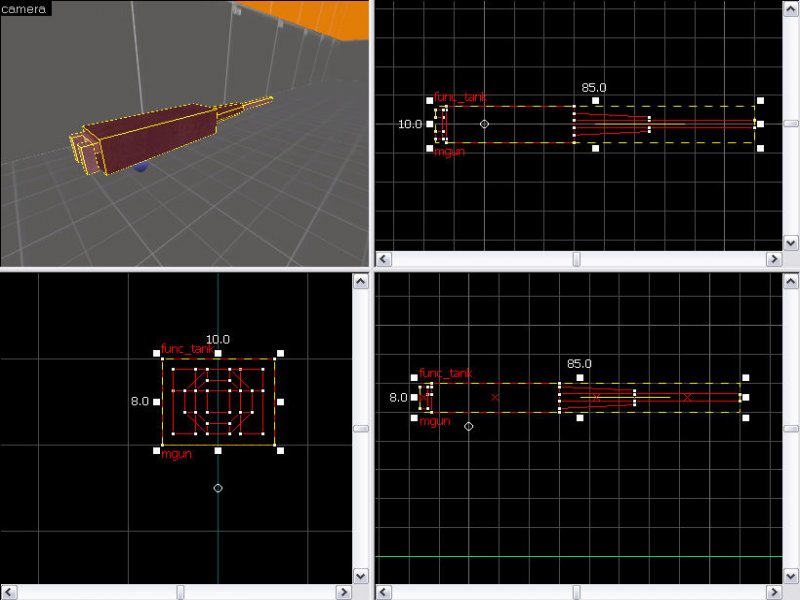
Task: Click the top-right viewport horizontal scroll thumb
Action: pyautogui.click(x=576, y=259)
